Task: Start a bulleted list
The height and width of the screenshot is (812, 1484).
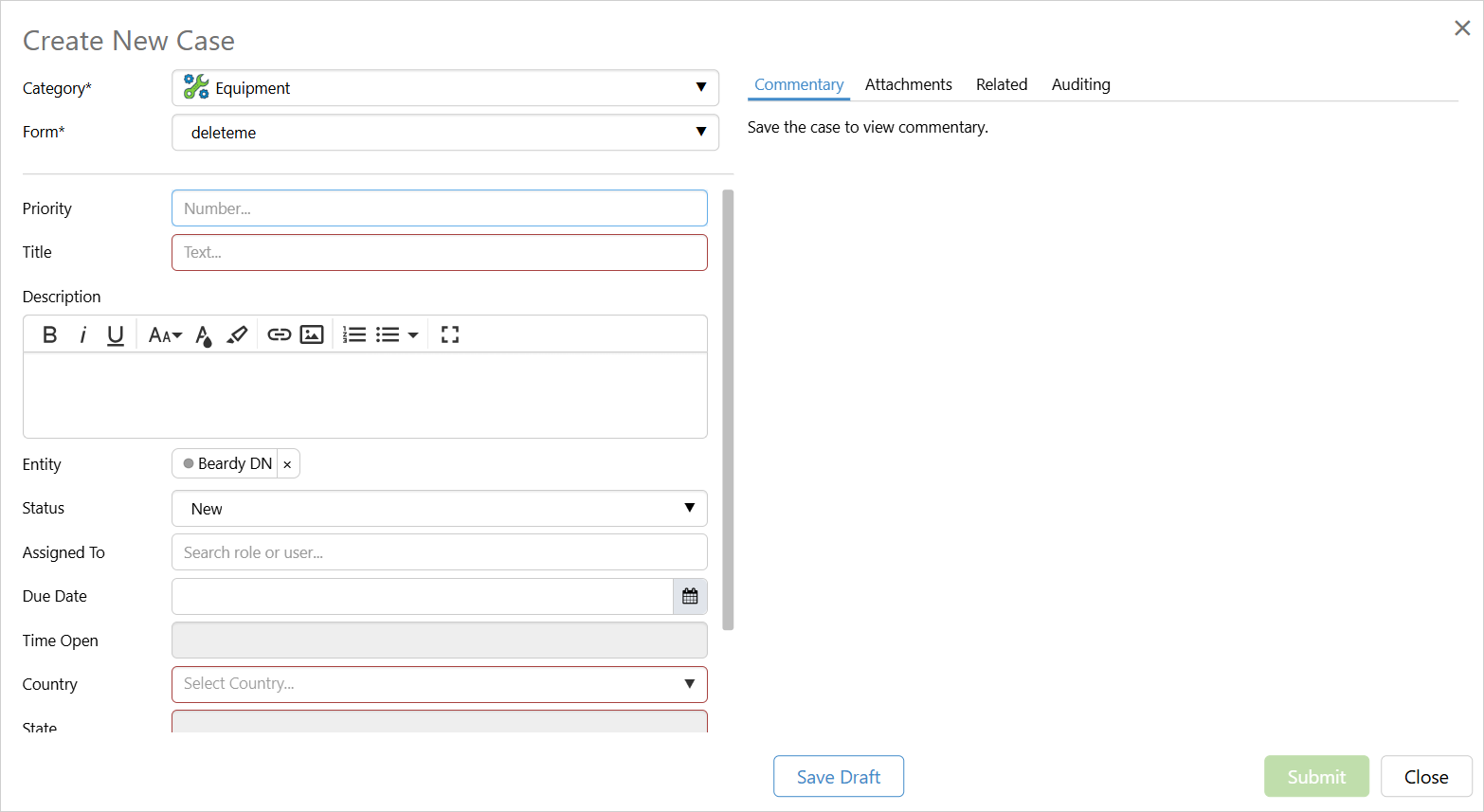Action: tap(388, 334)
